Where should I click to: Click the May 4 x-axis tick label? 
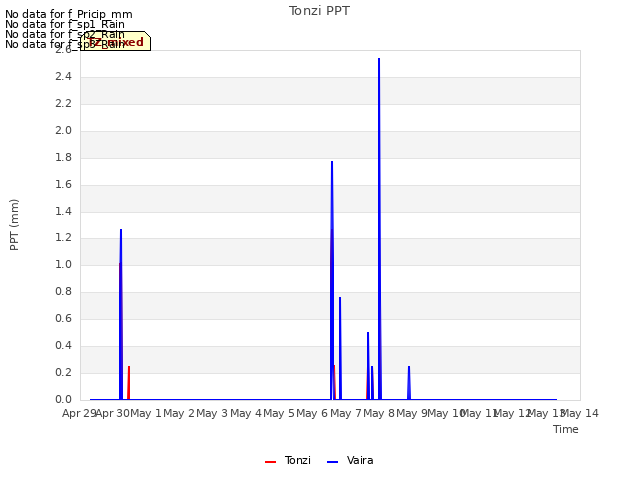[x=246, y=413]
